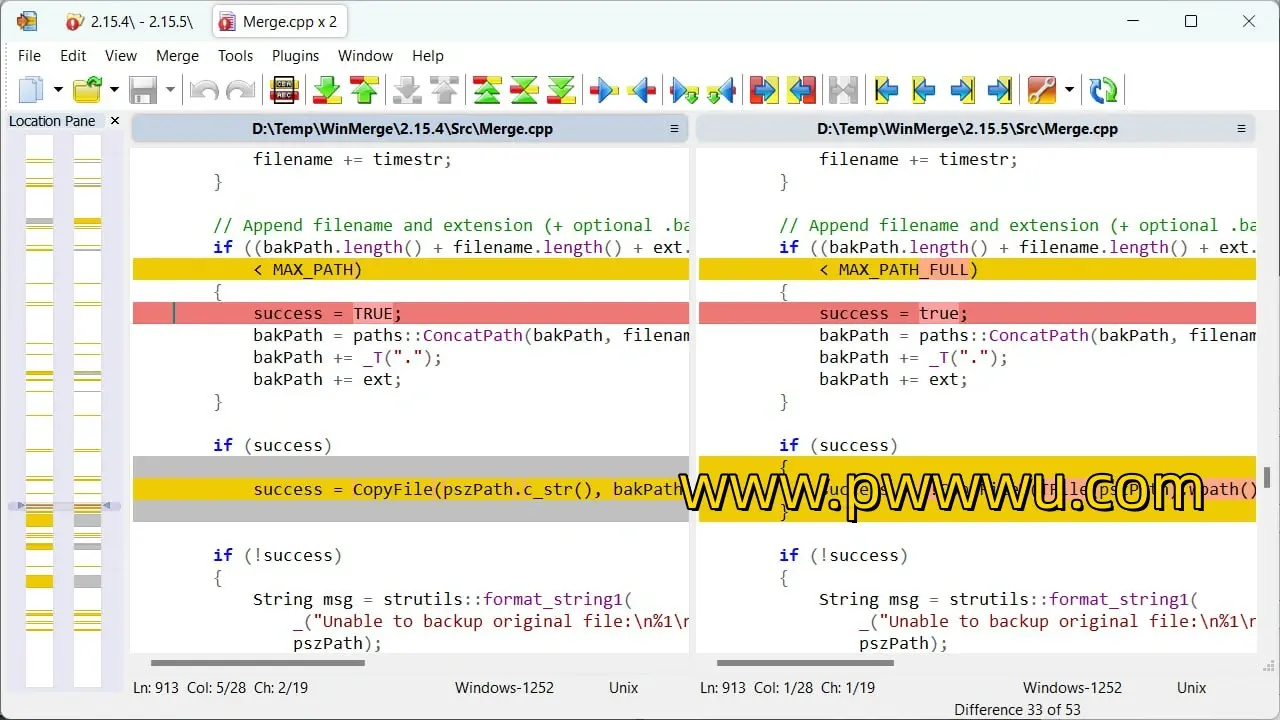
Task: Expand the Open folder dropdown arrow
Action: pyautogui.click(x=114, y=90)
